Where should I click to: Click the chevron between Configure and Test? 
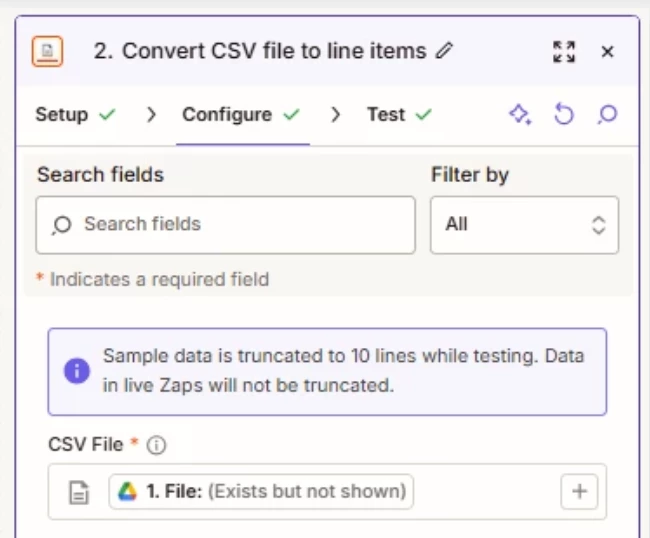335,114
